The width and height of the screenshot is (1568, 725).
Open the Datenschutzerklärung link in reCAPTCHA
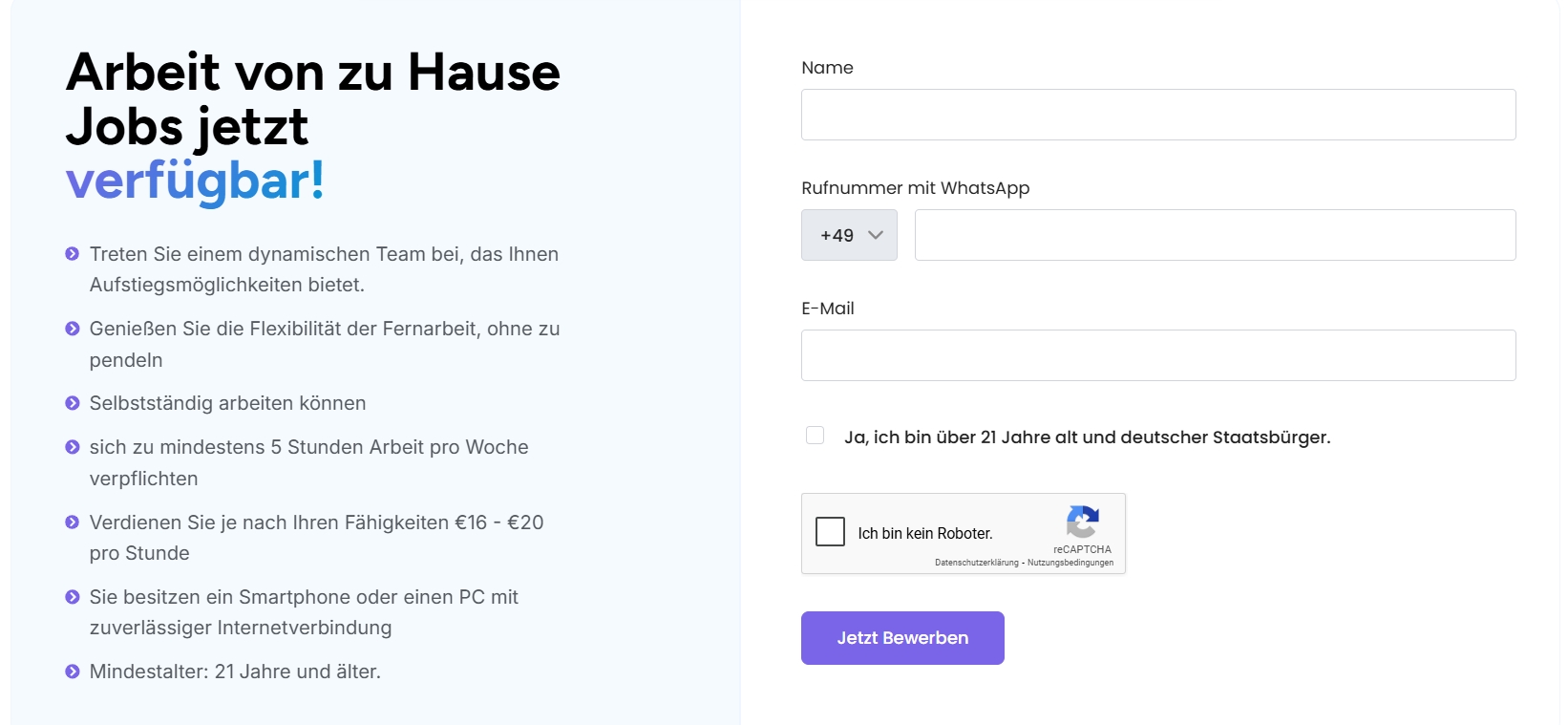point(976,563)
